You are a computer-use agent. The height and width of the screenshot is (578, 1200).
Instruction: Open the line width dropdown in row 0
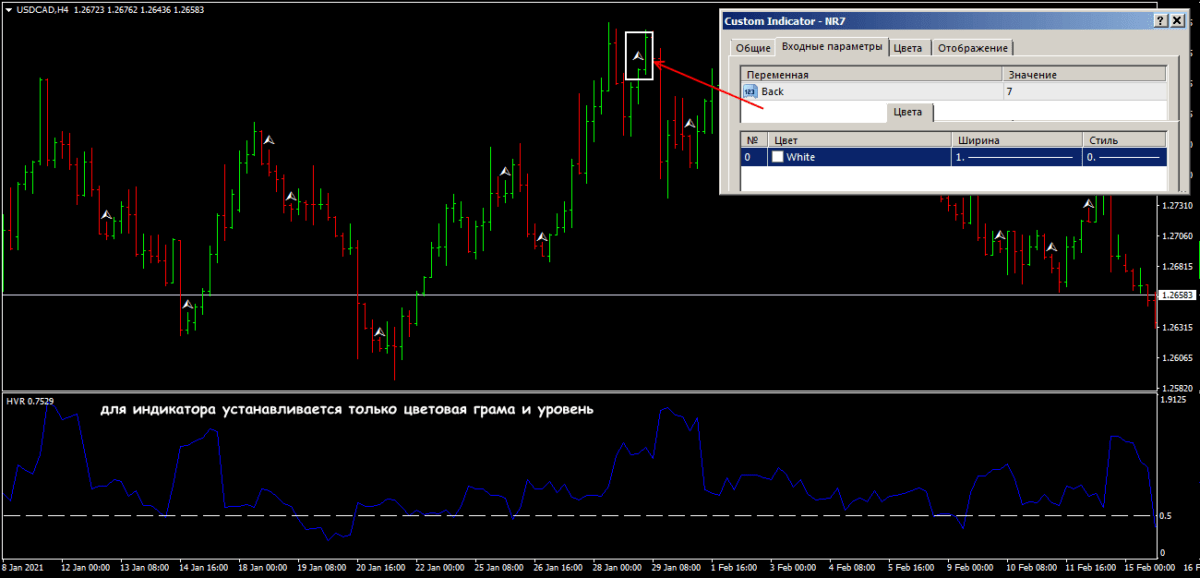[1015, 157]
